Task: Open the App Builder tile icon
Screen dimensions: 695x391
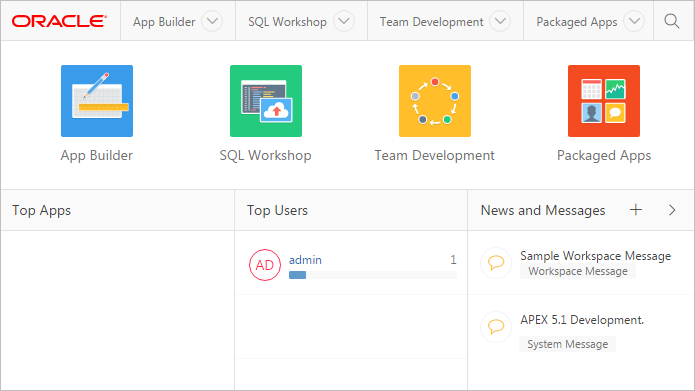Action: tap(97, 101)
